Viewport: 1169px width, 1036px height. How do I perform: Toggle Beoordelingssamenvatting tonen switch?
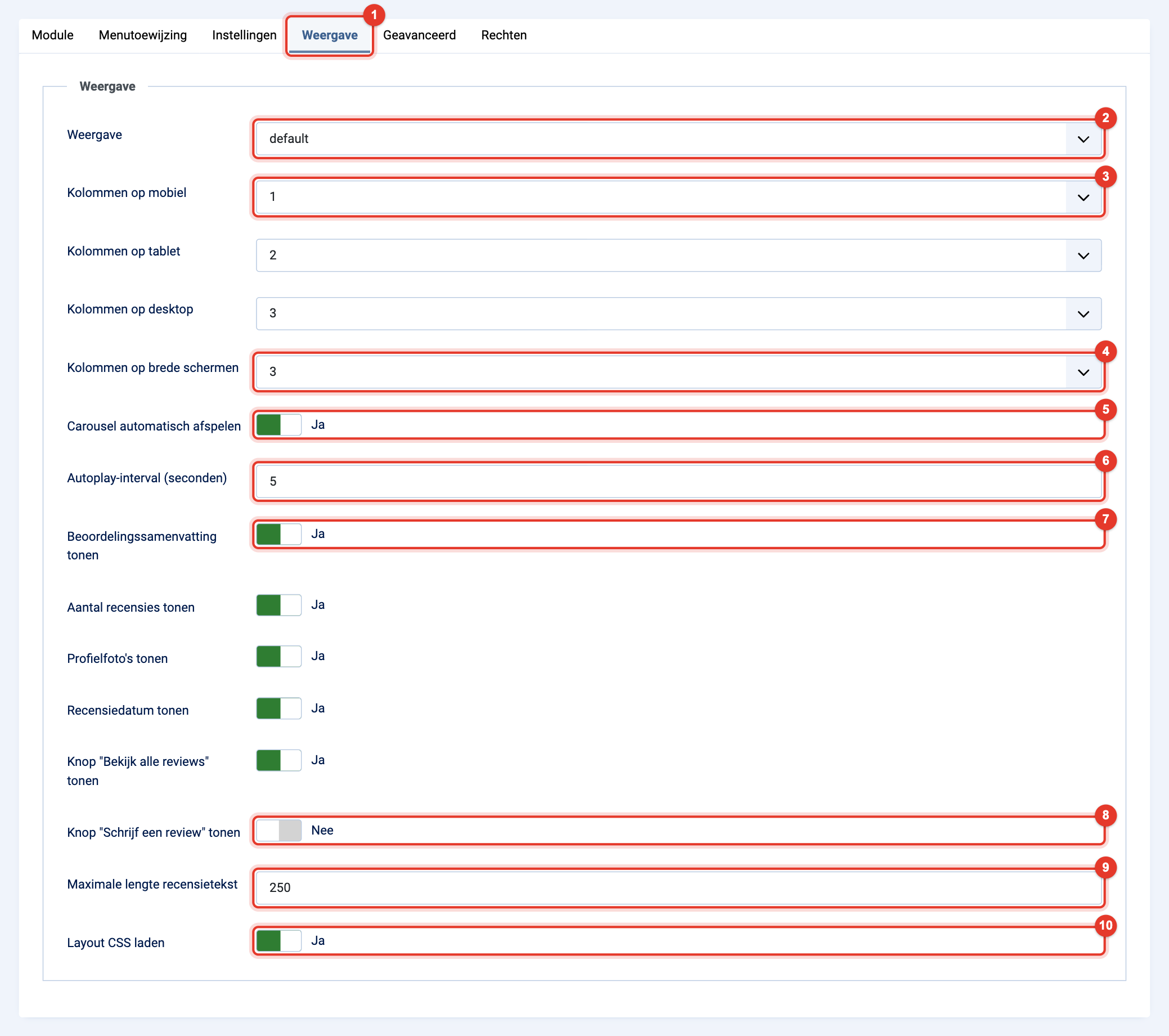[278, 533]
